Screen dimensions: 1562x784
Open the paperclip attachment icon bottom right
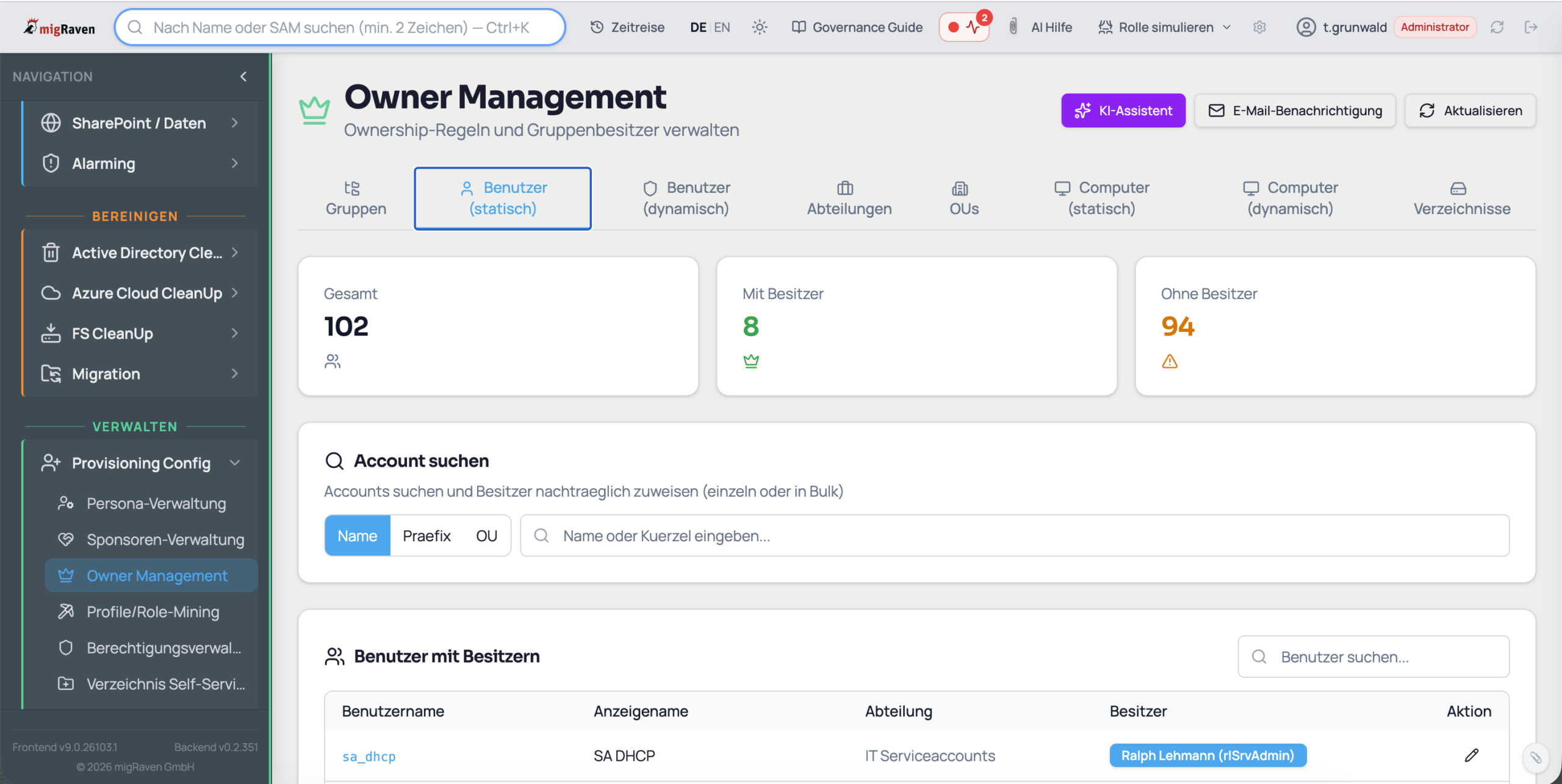pyautogui.click(x=1536, y=757)
